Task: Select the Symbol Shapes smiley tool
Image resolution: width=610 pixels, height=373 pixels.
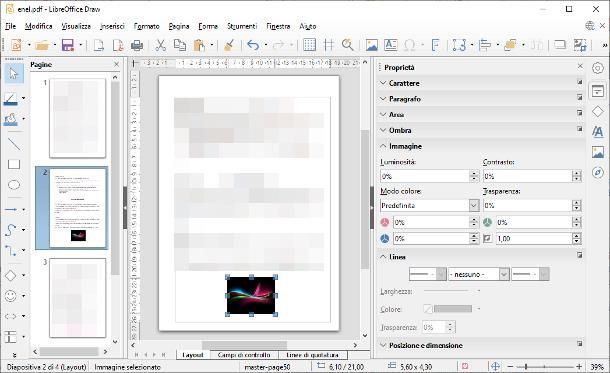Action: point(11,296)
